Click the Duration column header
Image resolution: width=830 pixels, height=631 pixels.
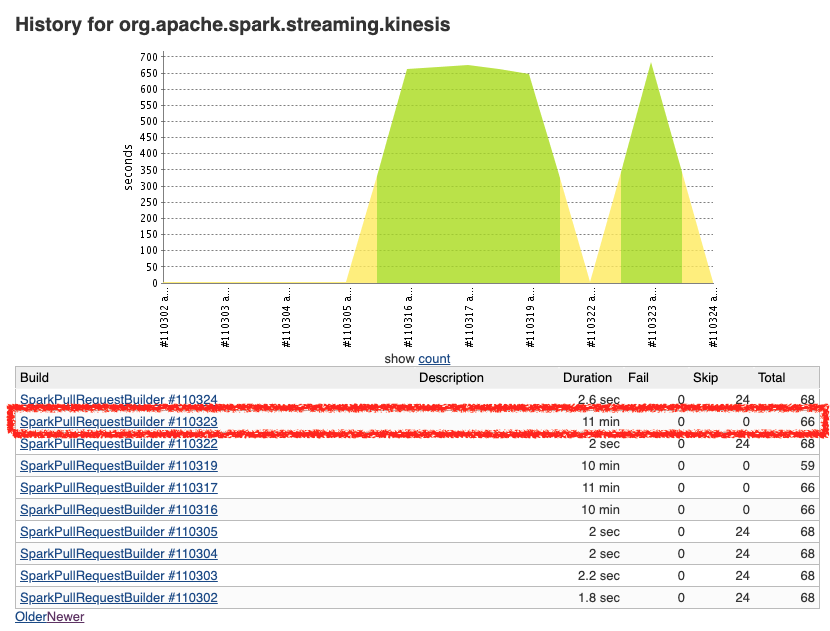587,377
